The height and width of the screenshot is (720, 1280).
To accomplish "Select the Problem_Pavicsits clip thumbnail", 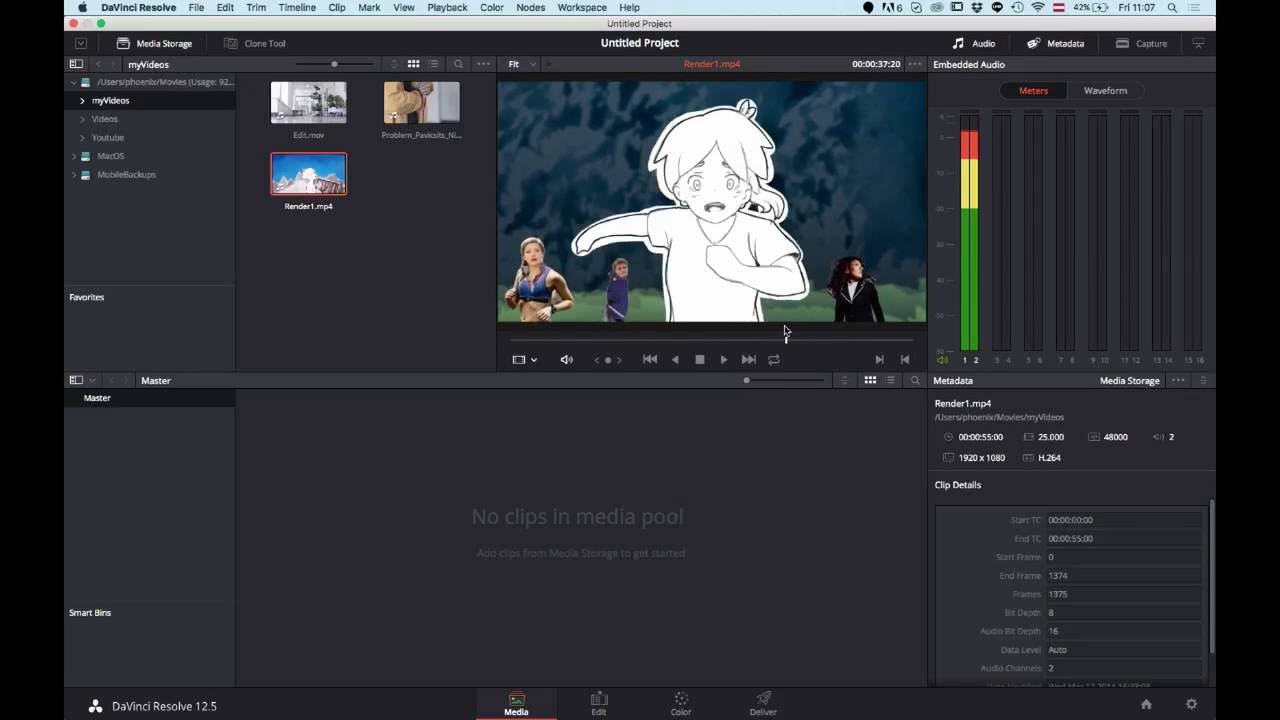I will coord(421,103).
